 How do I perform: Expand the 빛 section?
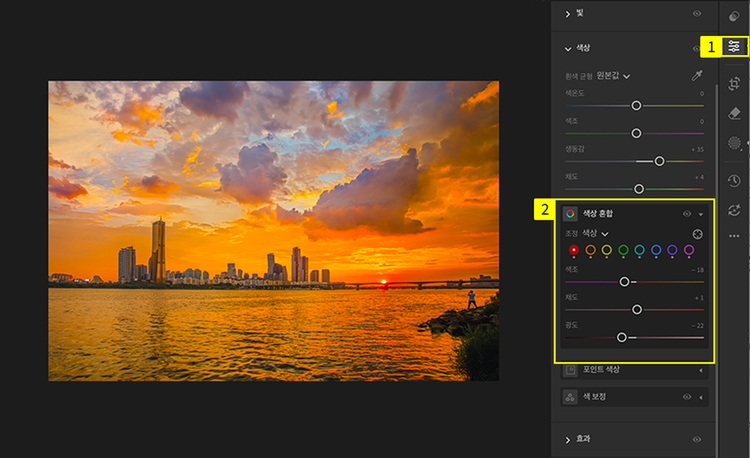pyautogui.click(x=568, y=14)
